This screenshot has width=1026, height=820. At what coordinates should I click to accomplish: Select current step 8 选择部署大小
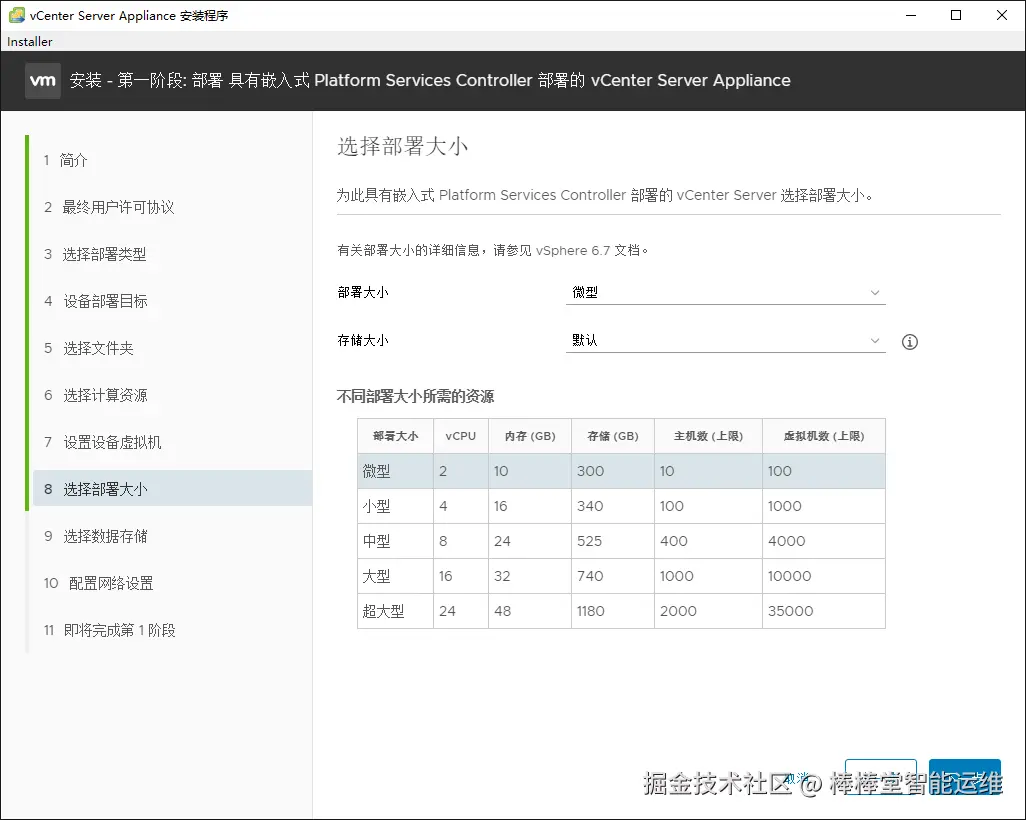[172, 489]
